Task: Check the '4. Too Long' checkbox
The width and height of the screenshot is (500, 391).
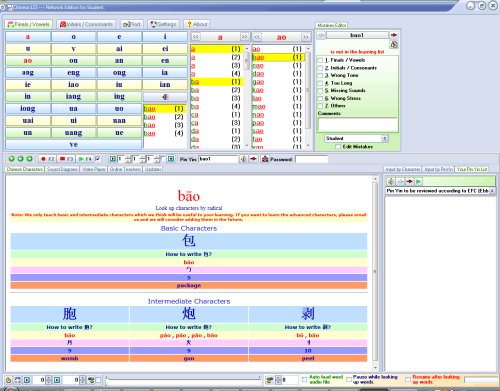Action: pyautogui.click(x=320, y=83)
